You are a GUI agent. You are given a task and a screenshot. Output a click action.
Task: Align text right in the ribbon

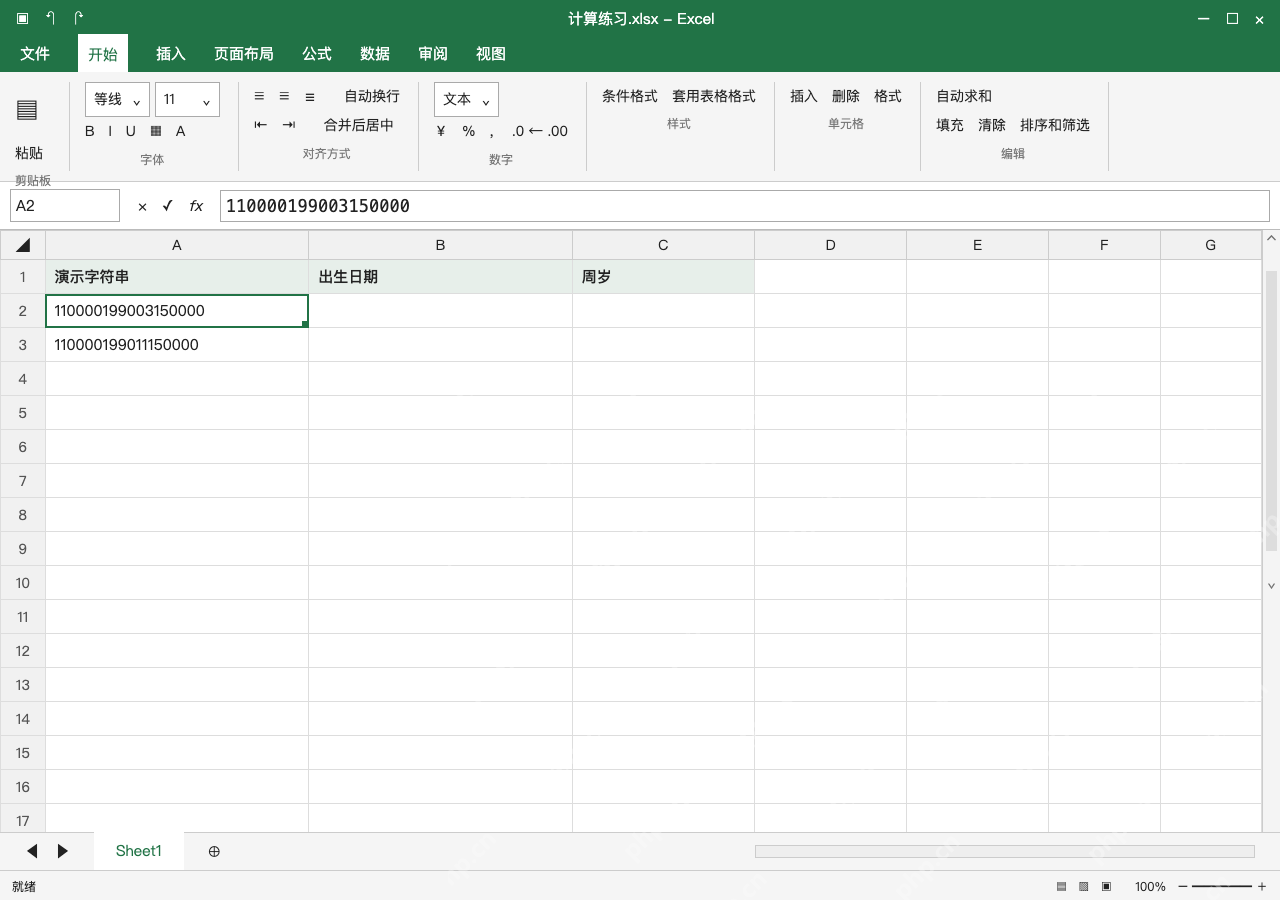pos(310,96)
